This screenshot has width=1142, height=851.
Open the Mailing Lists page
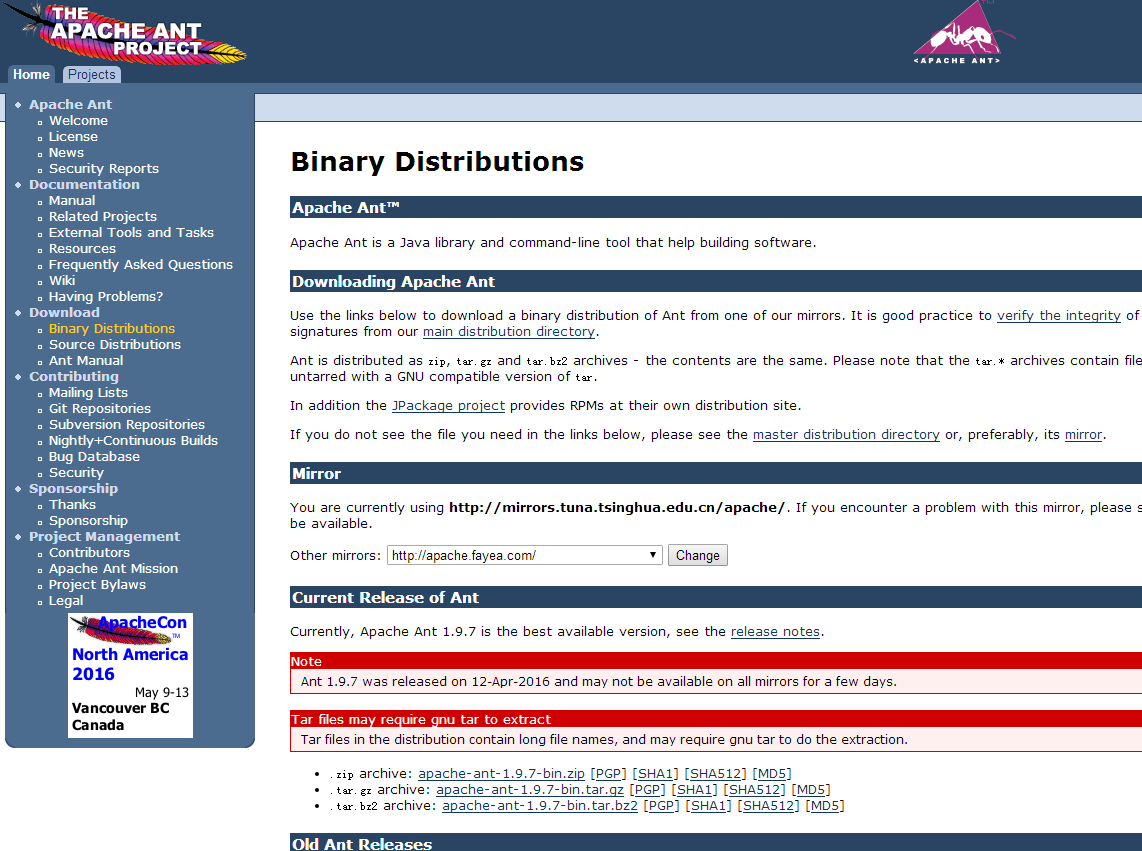(x=88, y=393)
